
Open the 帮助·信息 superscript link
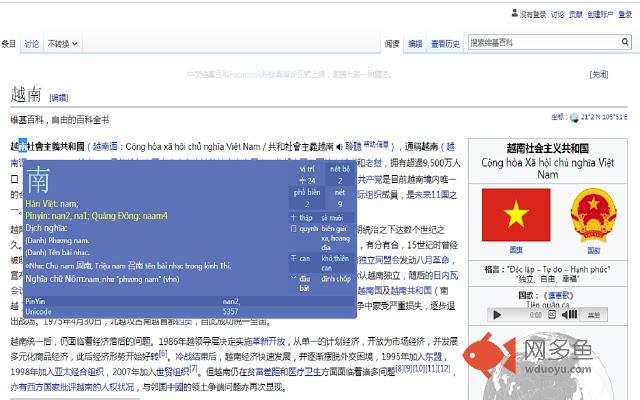click(376, 144)
